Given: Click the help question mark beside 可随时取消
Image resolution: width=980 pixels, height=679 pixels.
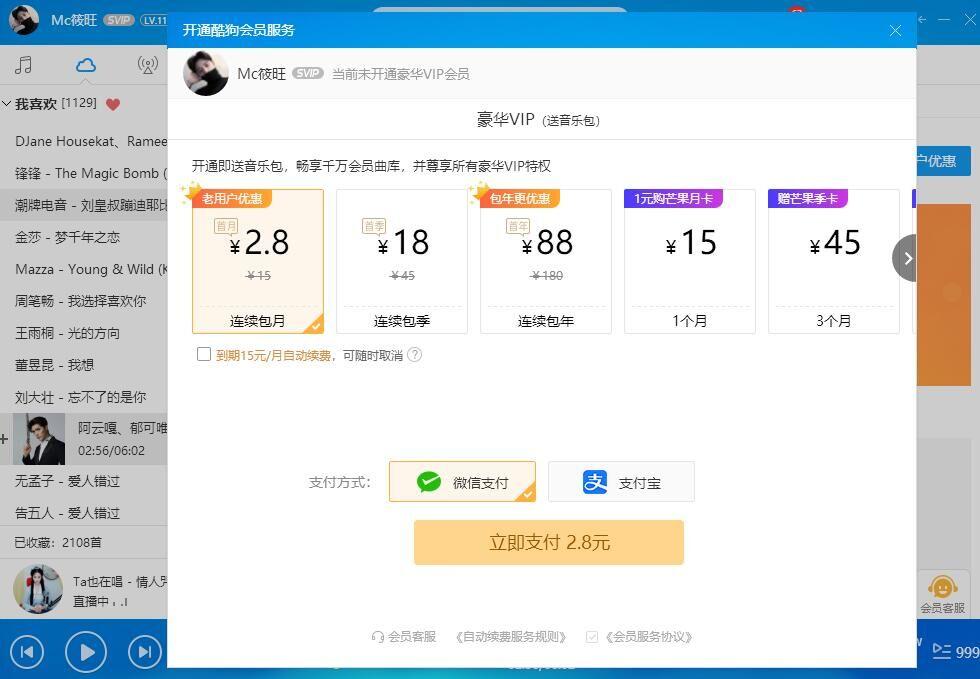Looking at the screenshot, I should point(414,355).
